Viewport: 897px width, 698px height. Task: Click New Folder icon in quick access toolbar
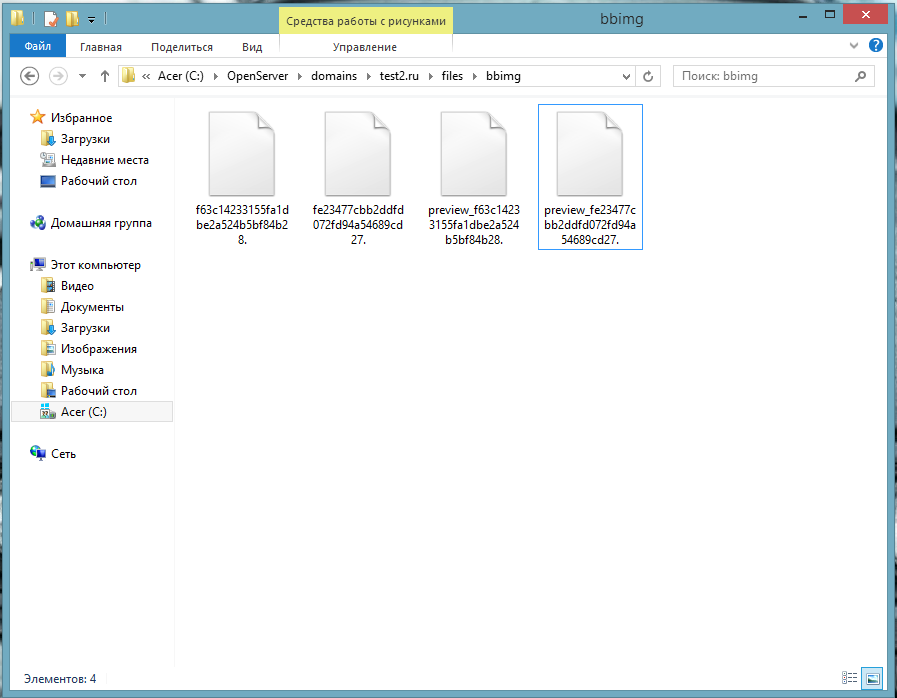point(72,18)
